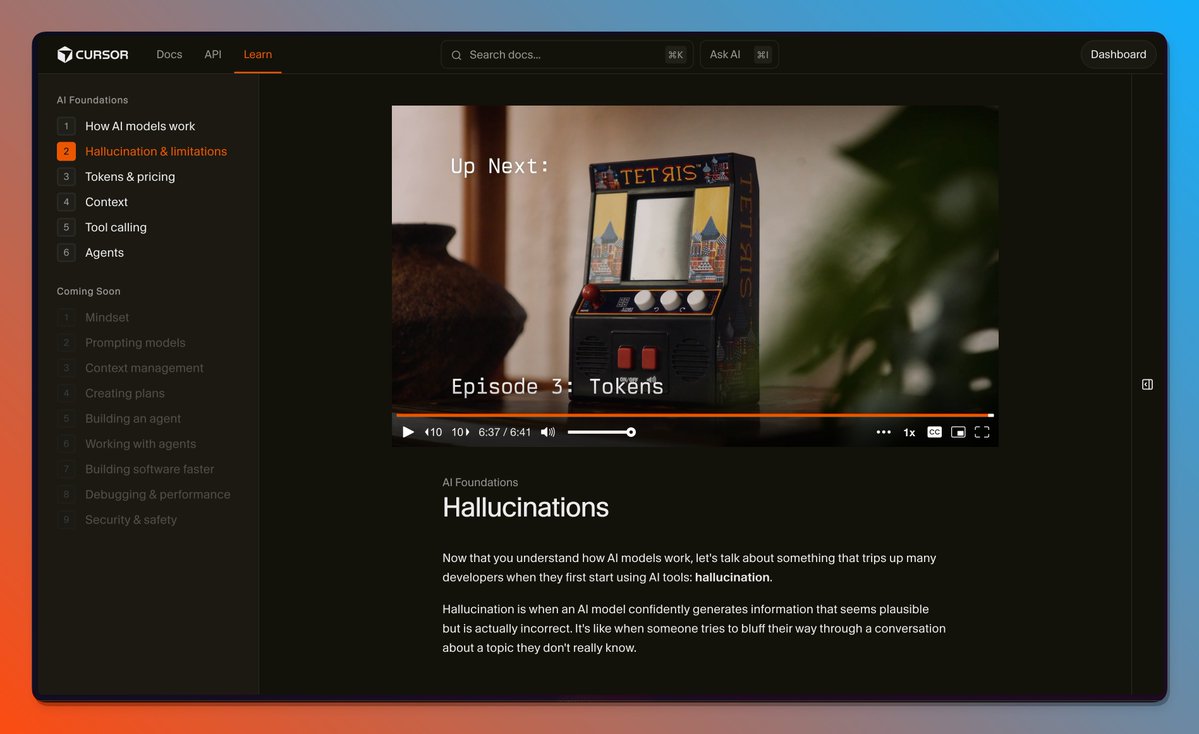Viewport: 1199px width, 734px height.
Task: Click the Hallucinations heading
Action: click(525, 508)
